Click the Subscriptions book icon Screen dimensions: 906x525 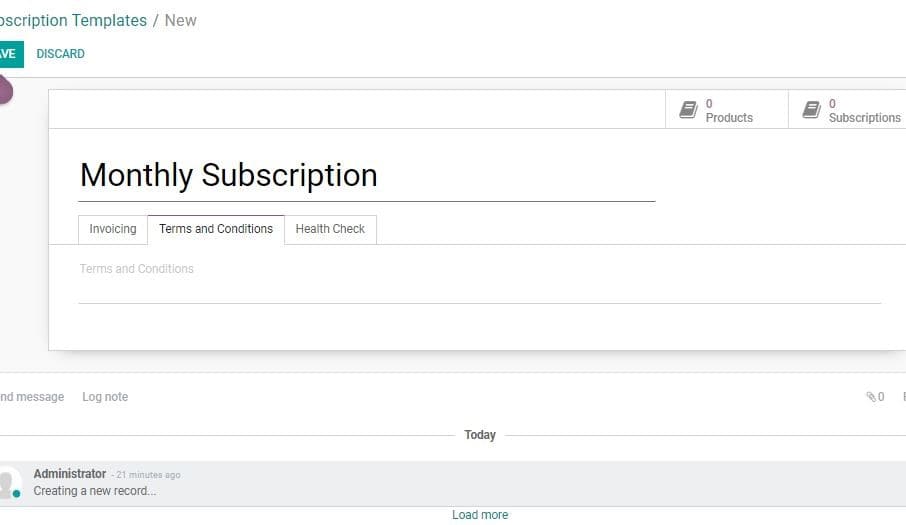point(811,110)
